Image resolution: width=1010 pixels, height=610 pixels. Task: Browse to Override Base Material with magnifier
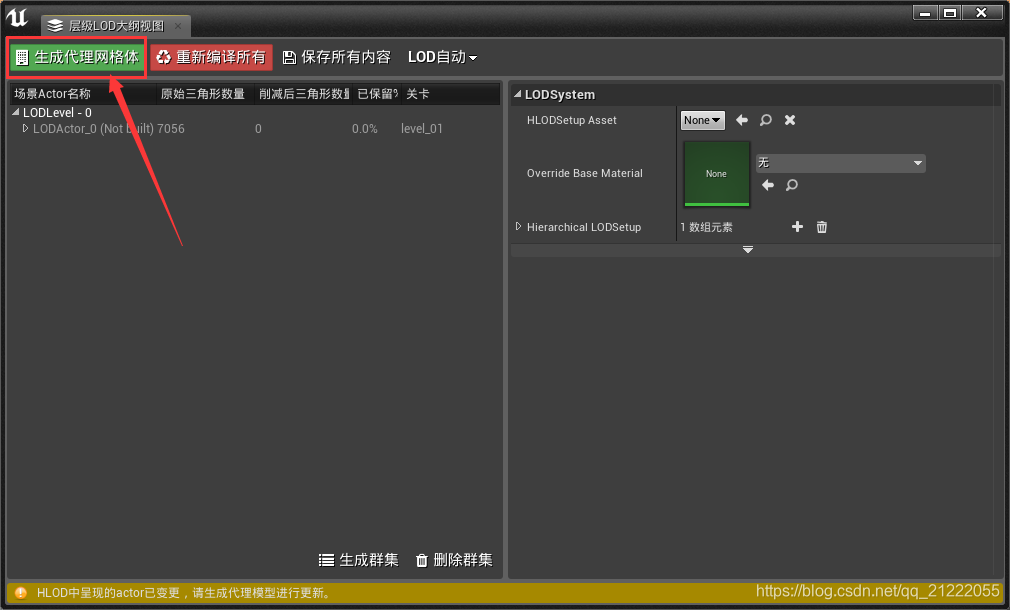[x=792, y=186]
